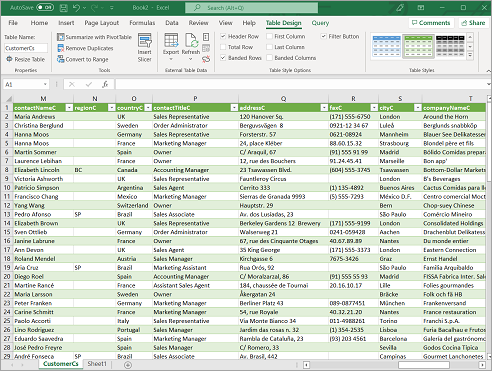This screenshot has width=492, height=371.
Task: Open the Name Box dropdown arrow
Action: coord(45,84)
